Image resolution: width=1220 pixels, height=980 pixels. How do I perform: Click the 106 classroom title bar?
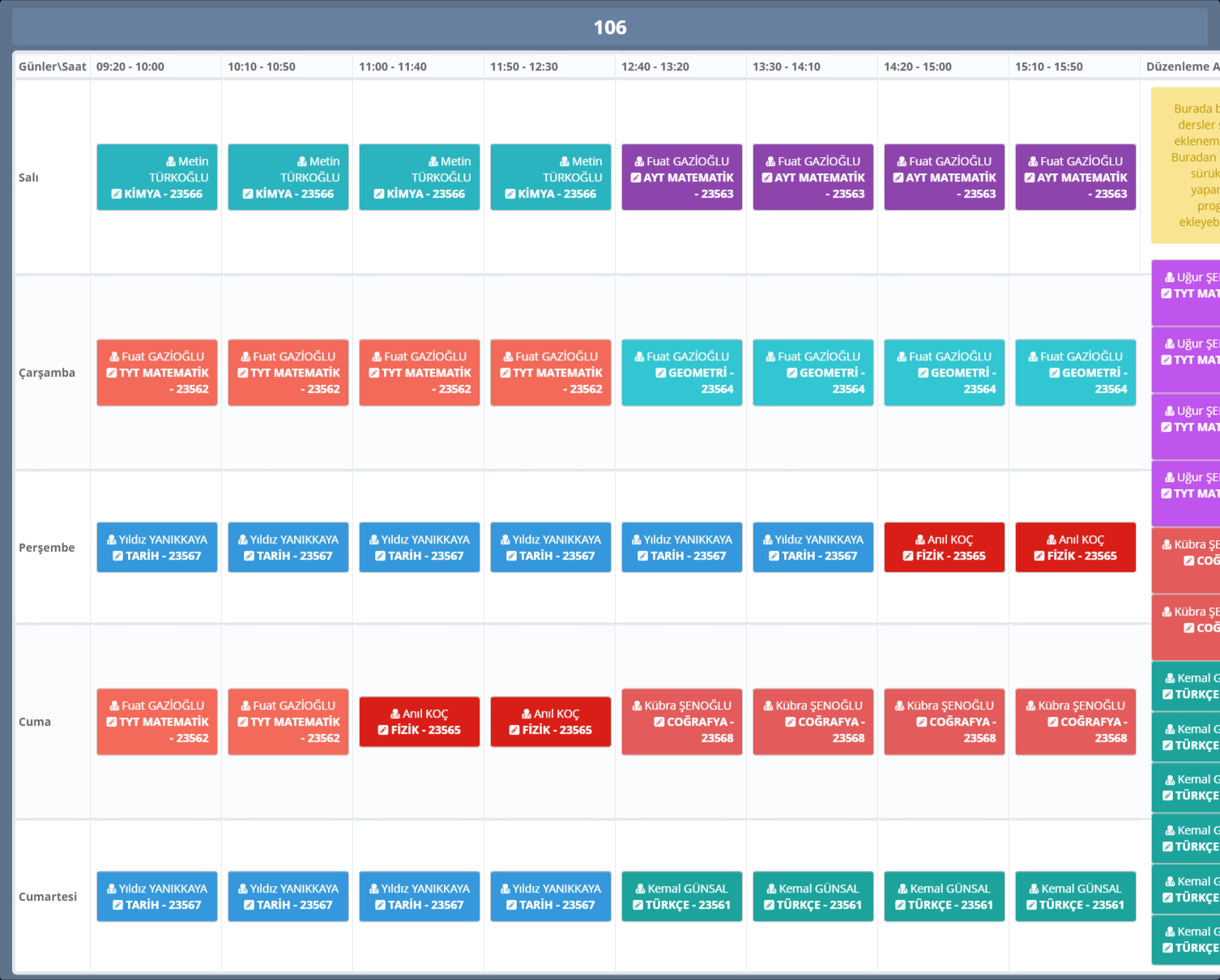tap(609, 28)
